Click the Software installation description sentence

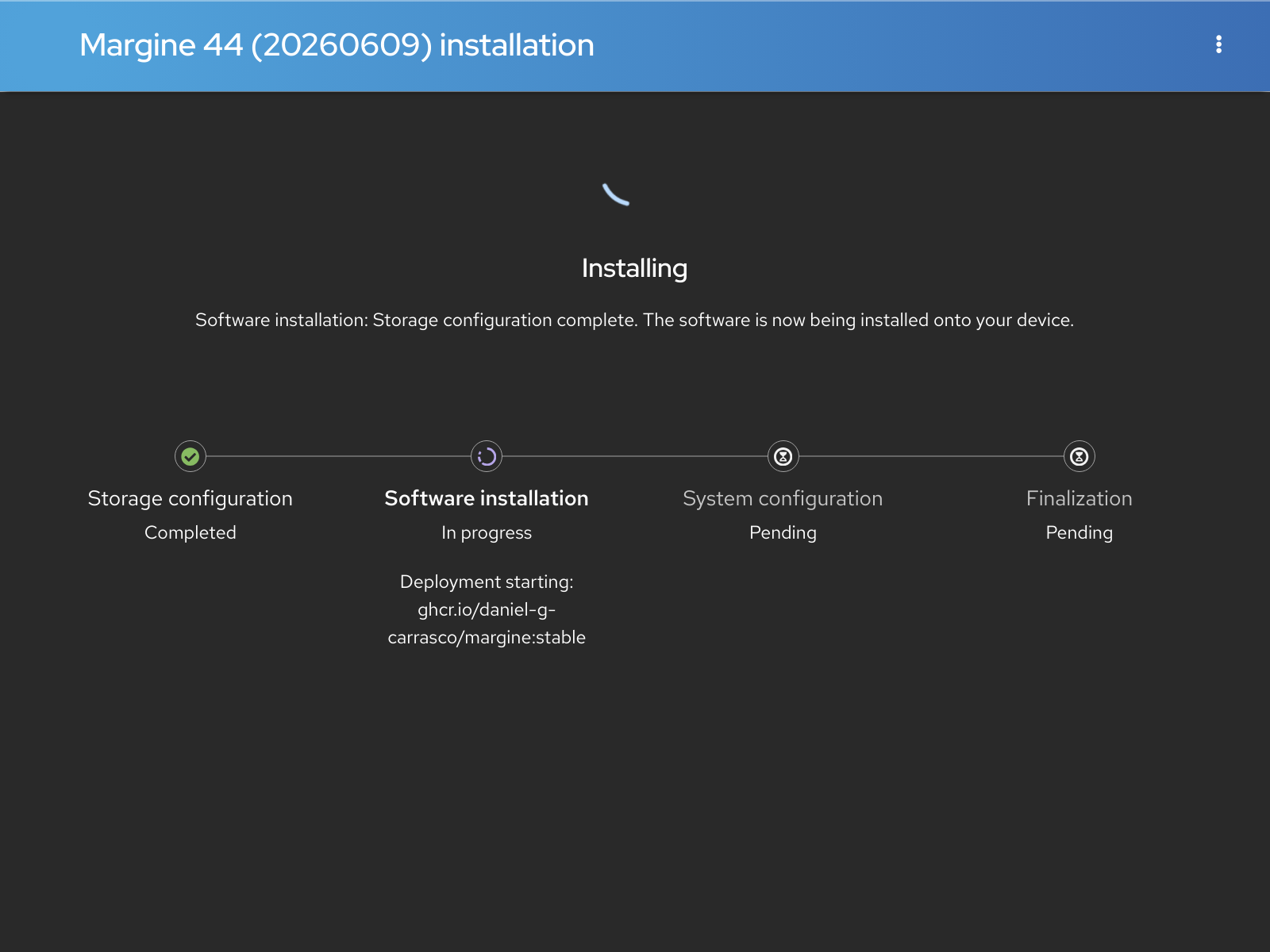coord(634,320)
